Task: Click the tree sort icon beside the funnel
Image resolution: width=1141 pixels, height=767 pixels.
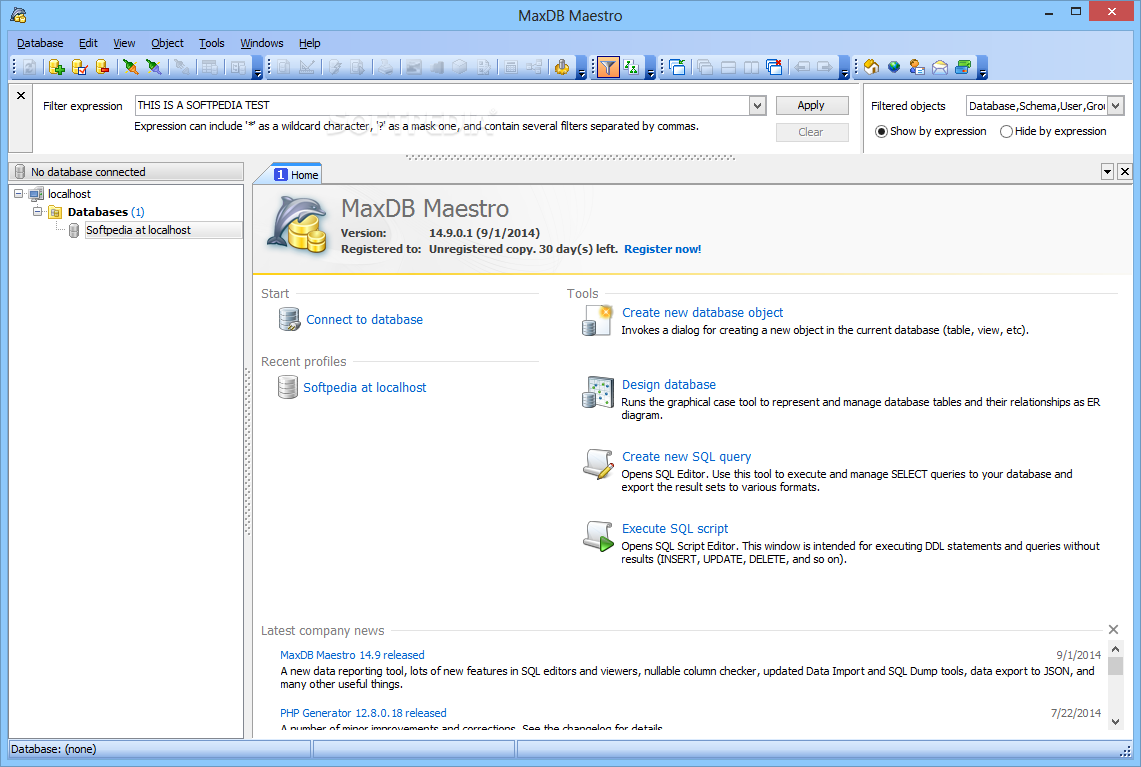Action: click(631, 68)
